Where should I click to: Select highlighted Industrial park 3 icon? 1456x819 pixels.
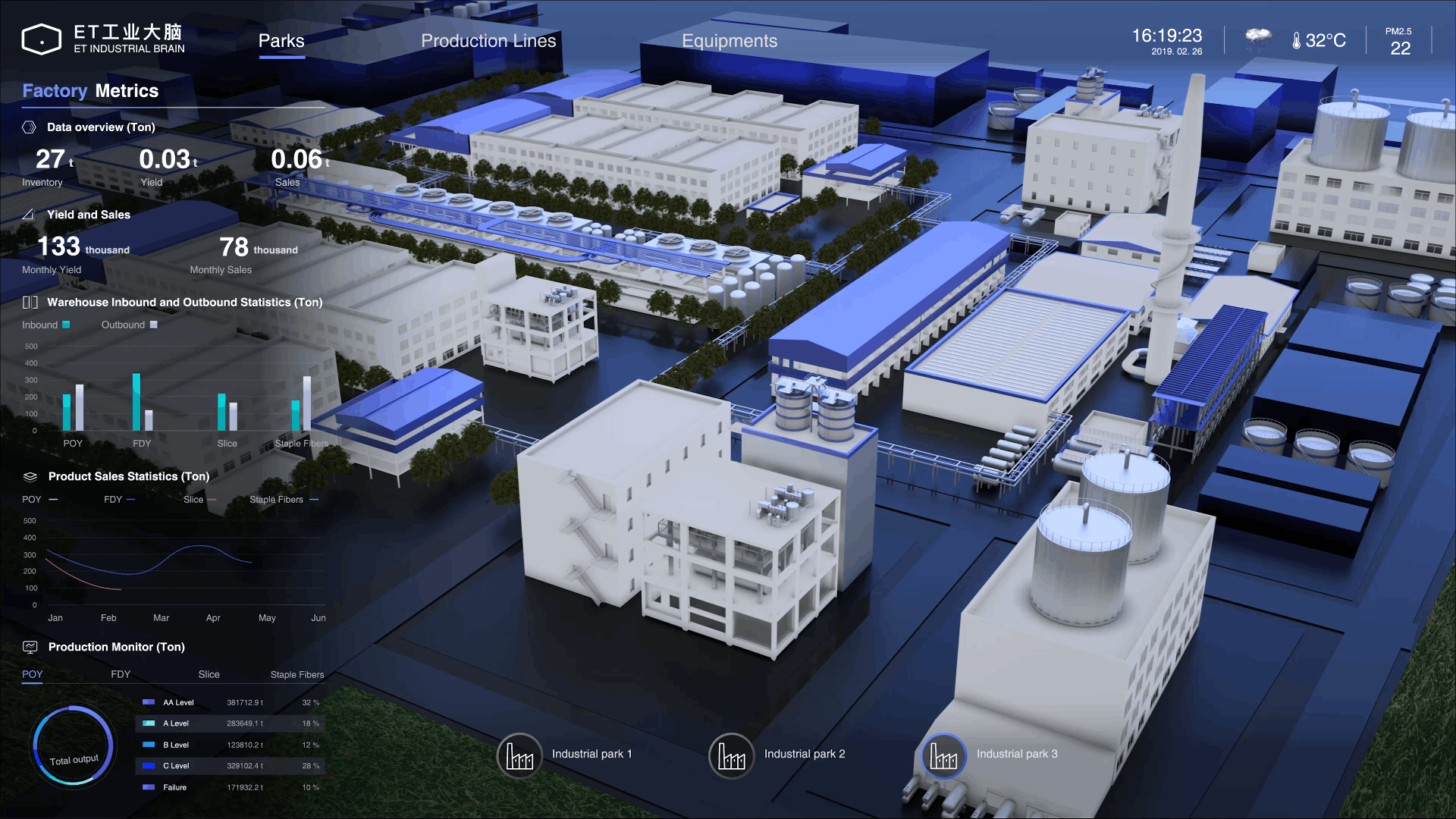(943, 755)
